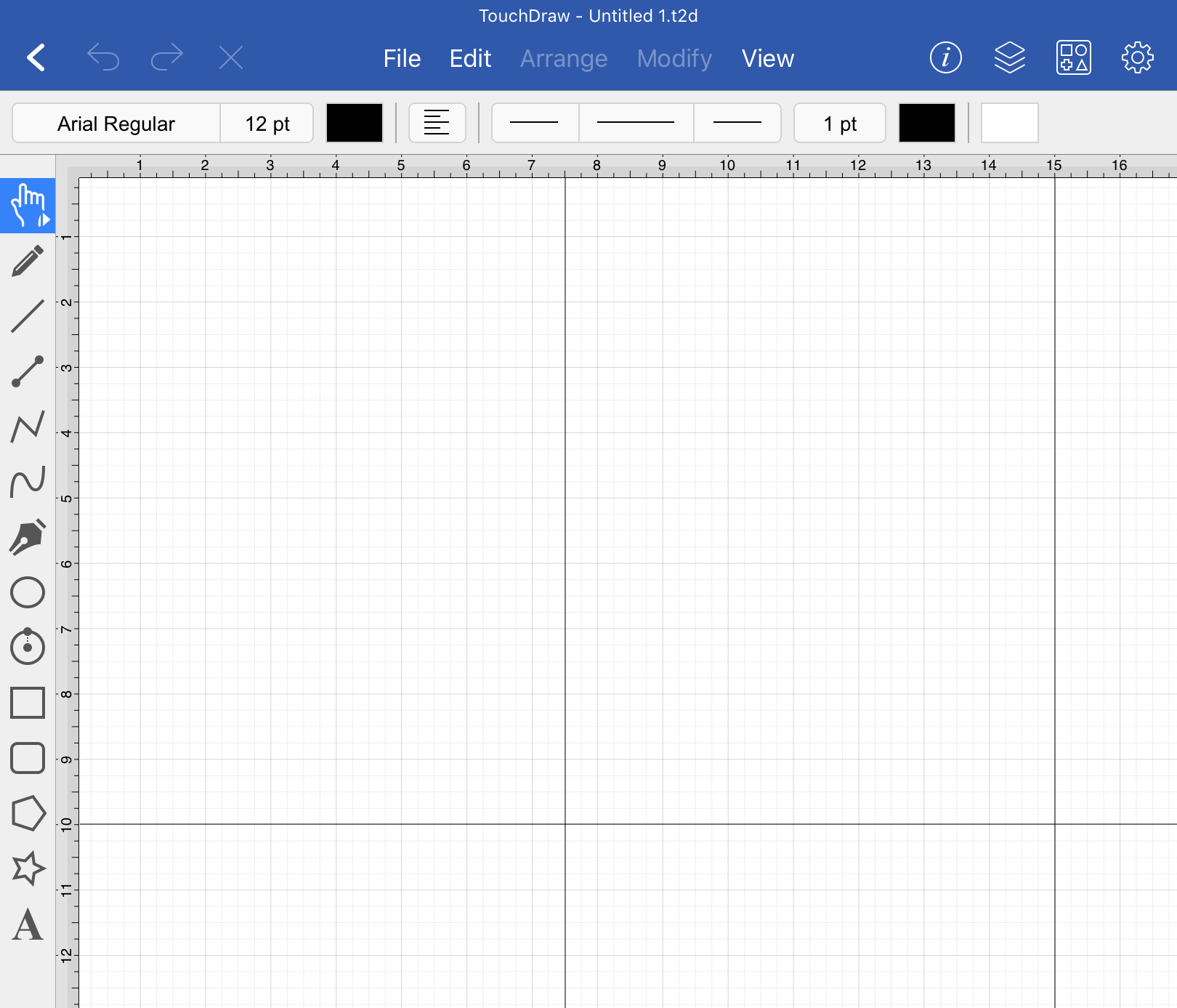Viewport: 1177px width, 1008px height.
Task: Open the Edit menu
Action: coord(470,58)
